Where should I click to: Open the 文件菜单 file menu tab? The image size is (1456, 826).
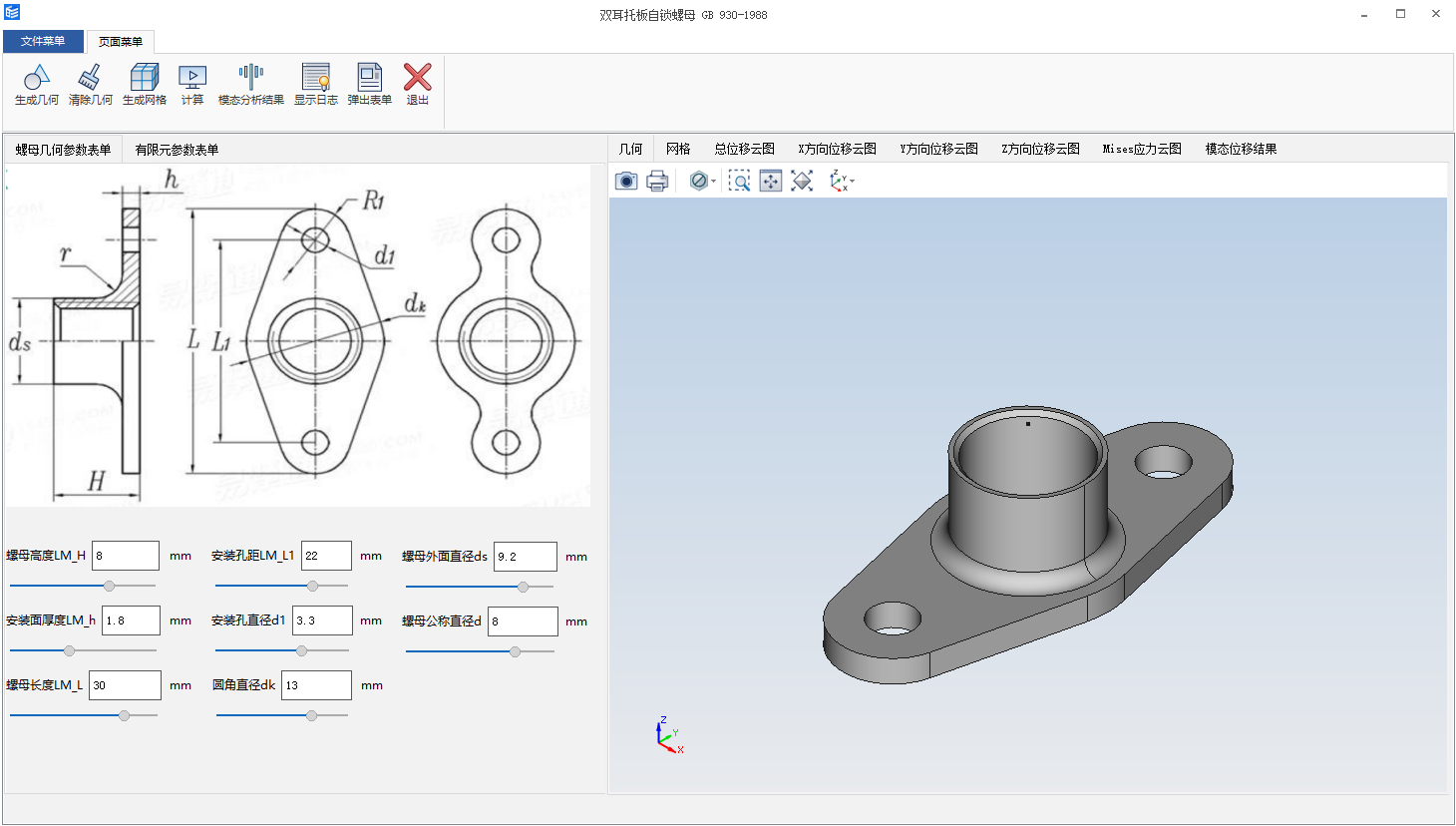[x=43, y=41]
